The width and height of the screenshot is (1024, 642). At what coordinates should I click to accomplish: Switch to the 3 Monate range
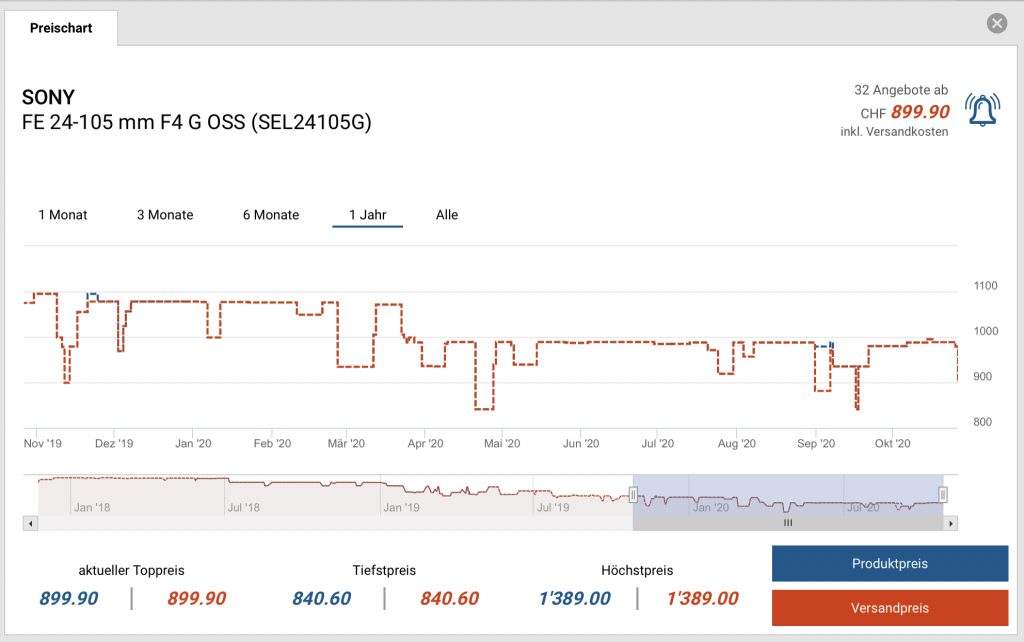click(165, 215)
